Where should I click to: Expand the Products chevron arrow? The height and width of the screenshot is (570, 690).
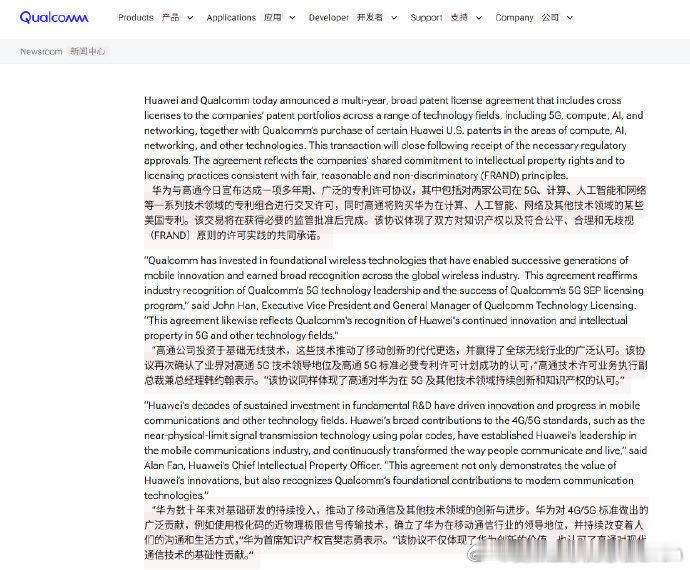190,18
